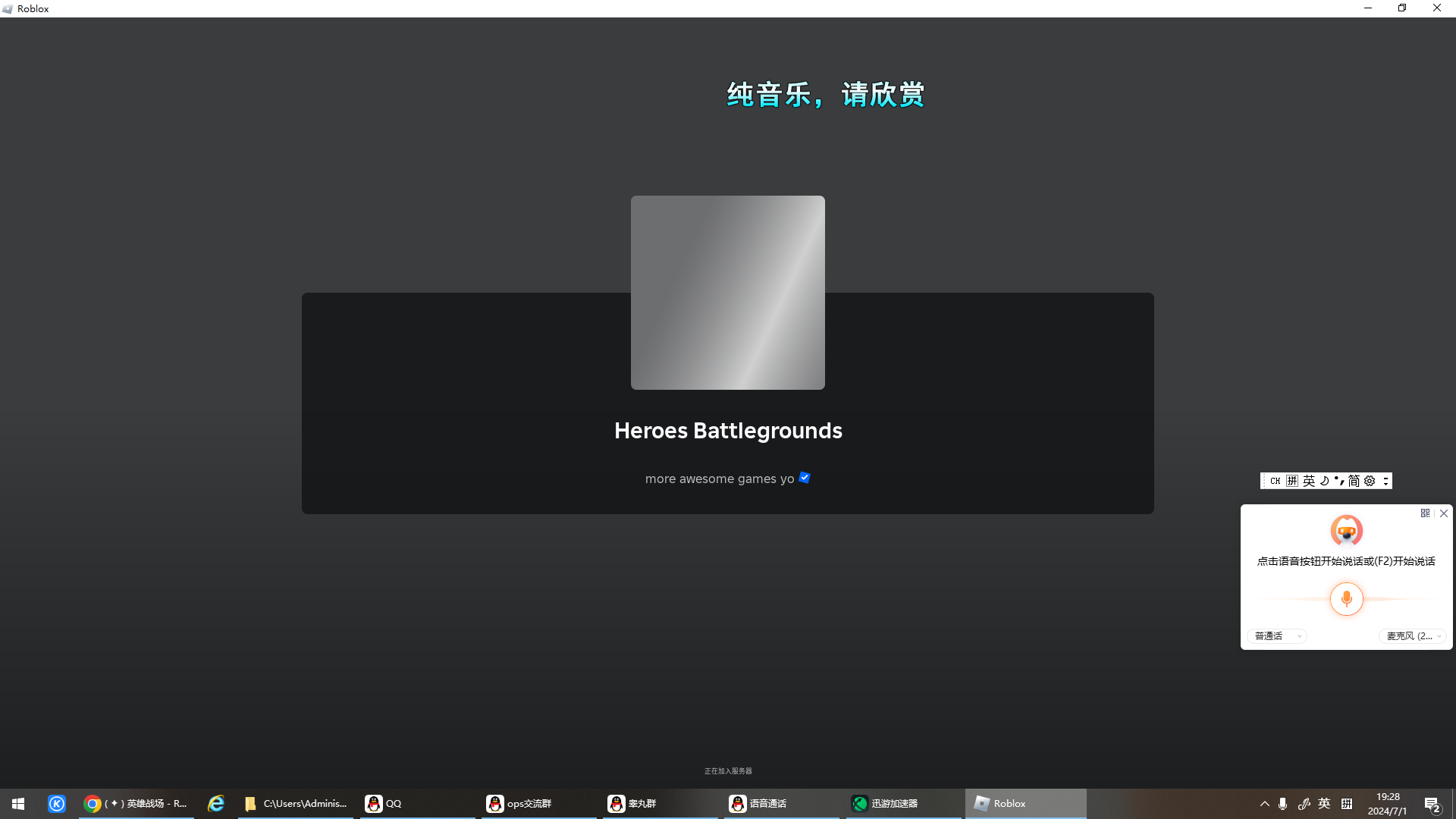Click the pen icon in system tray
The width and height of the screenshot is (1456, 819).
(1304, 804)
